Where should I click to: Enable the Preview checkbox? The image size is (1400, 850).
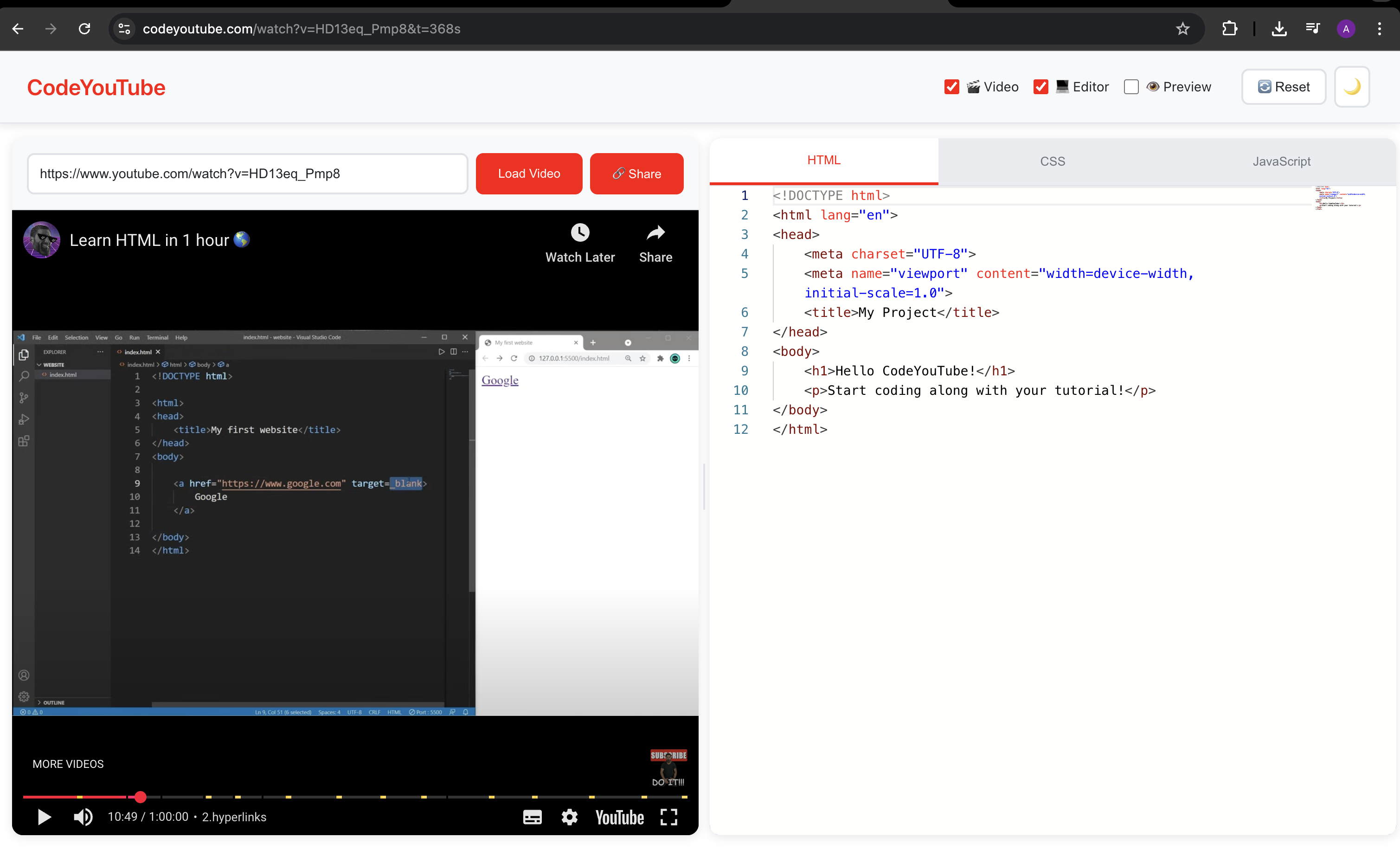(1130, 87)
